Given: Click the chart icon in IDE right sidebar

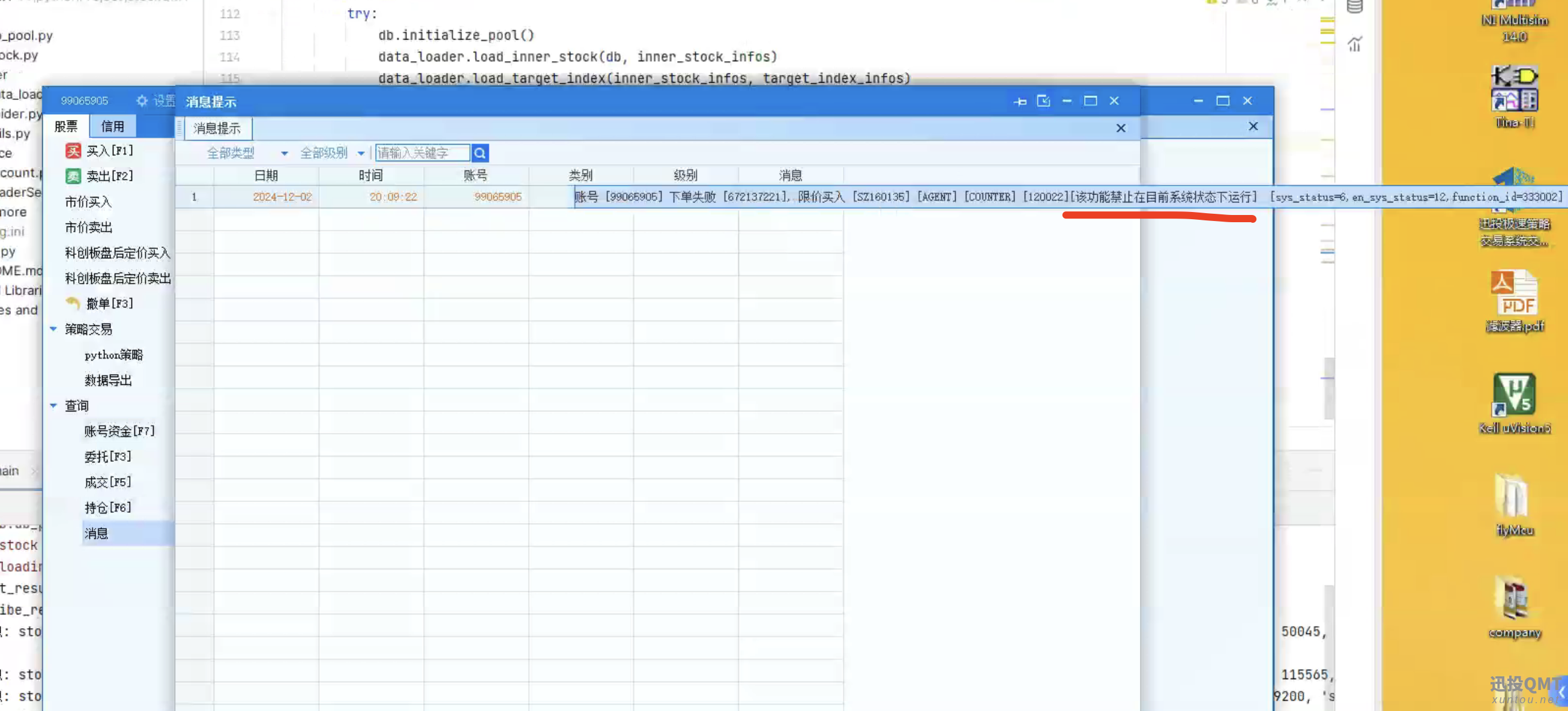Looking at the screenshot, I should 1354,44.
